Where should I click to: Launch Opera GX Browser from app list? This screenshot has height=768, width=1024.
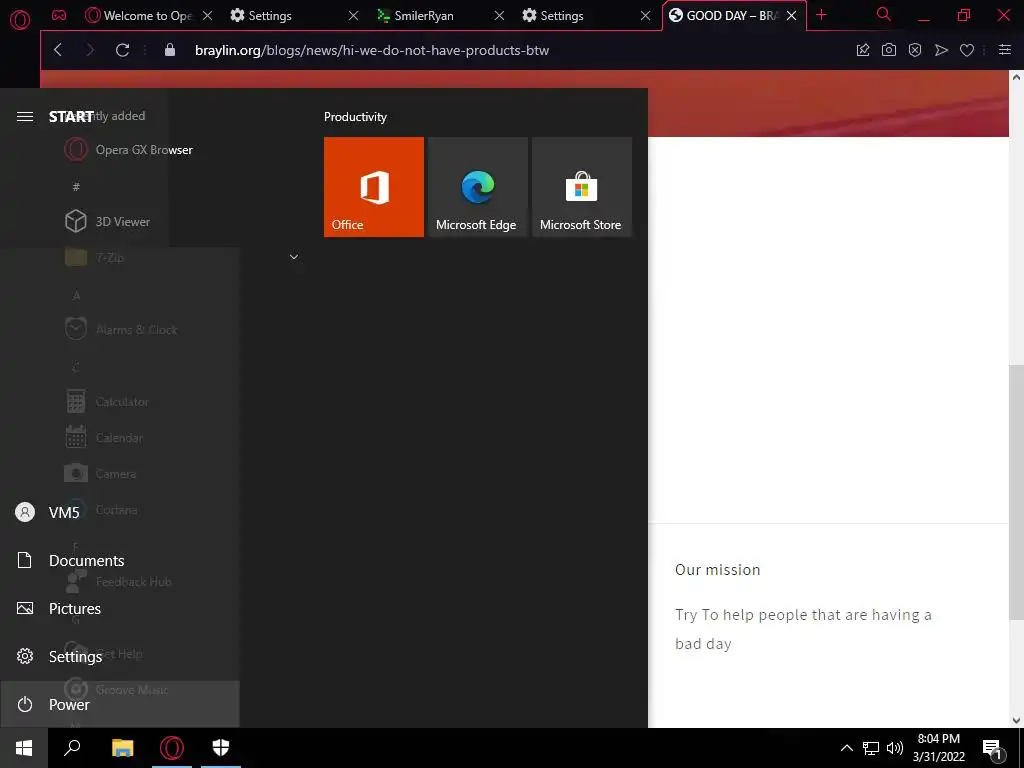[x=129, y=150]
